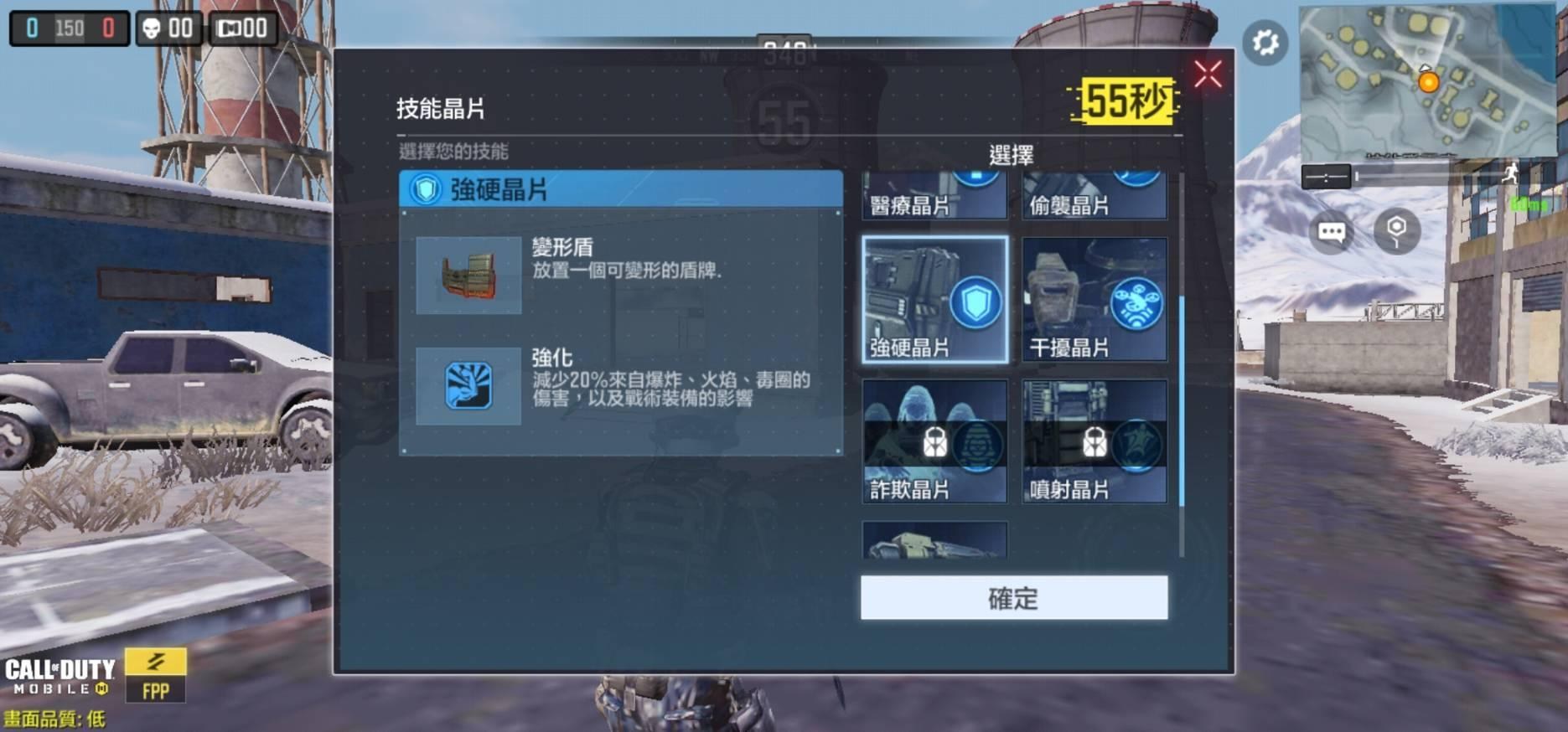This screenshot has height=732, width=1568.
Task: Click the 變形盾 skill icon
Action: click(x=468, y=276)
